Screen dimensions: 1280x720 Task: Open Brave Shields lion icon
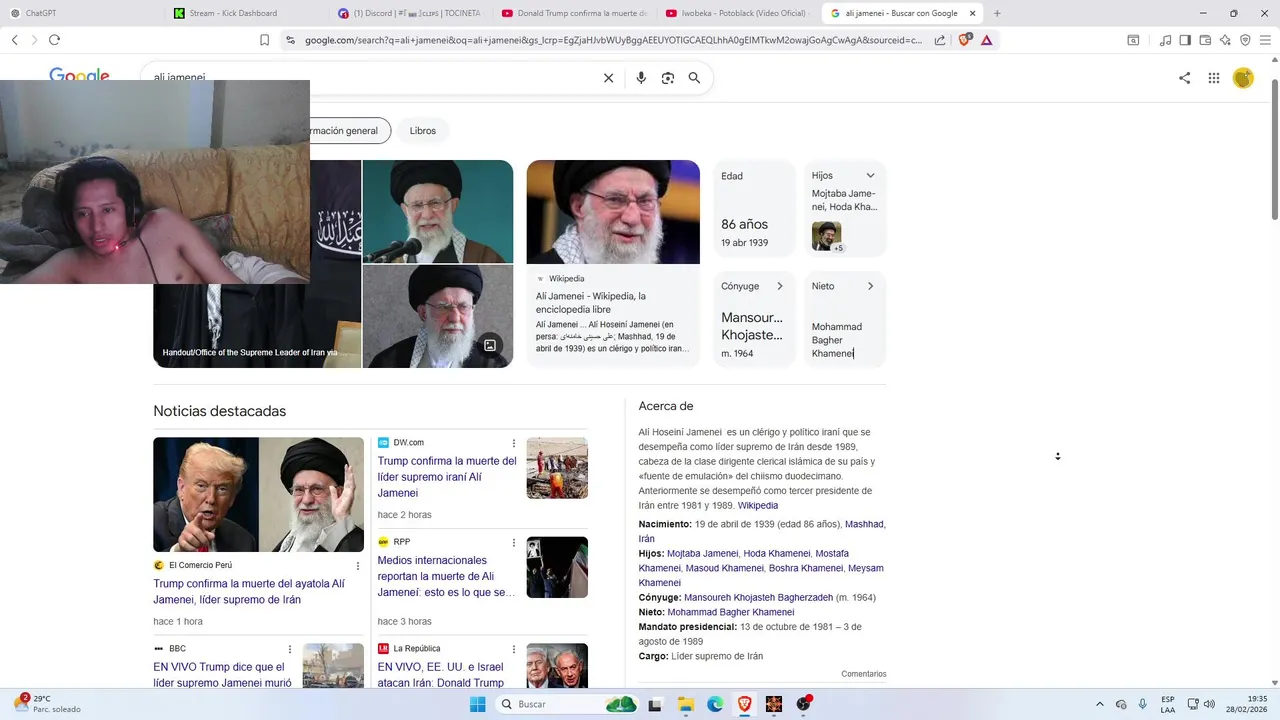point(965,40)
